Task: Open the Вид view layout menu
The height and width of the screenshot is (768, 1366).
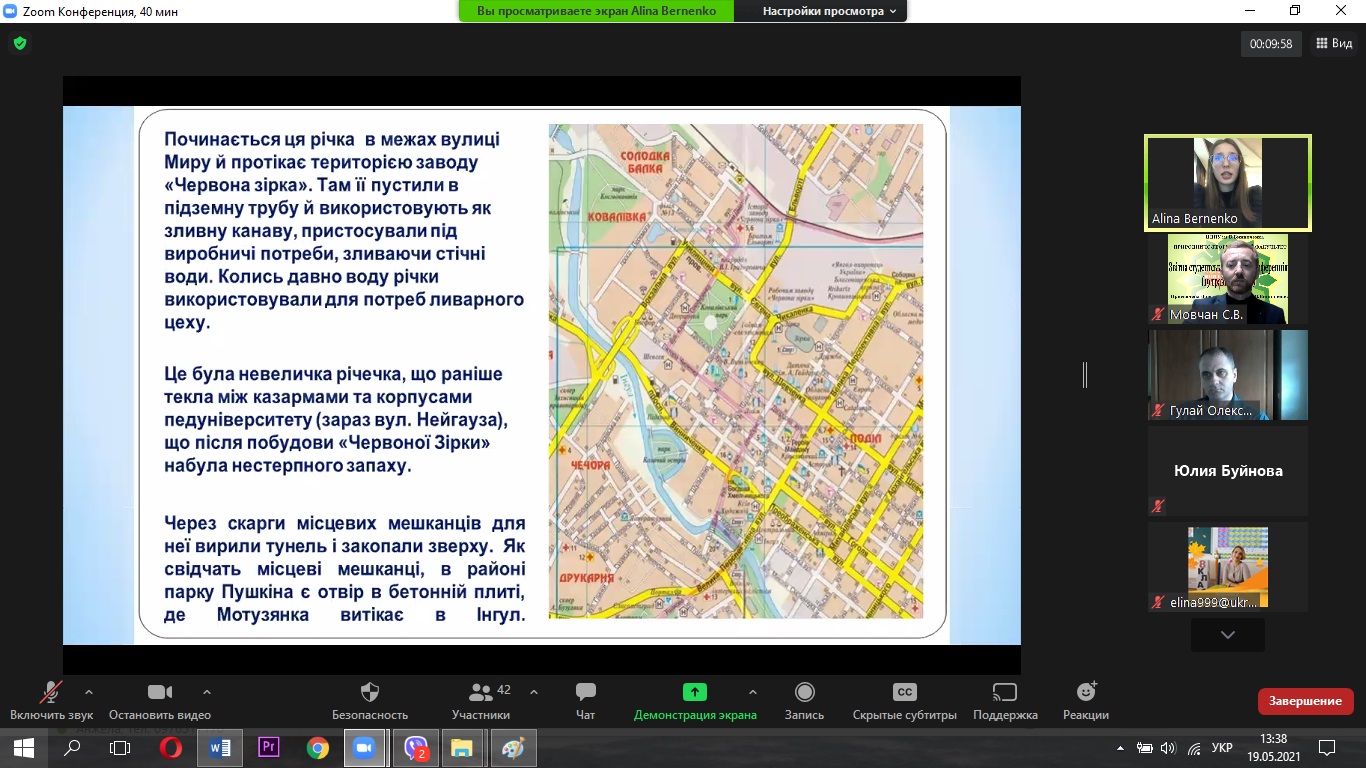Action: pos(1334,44)
